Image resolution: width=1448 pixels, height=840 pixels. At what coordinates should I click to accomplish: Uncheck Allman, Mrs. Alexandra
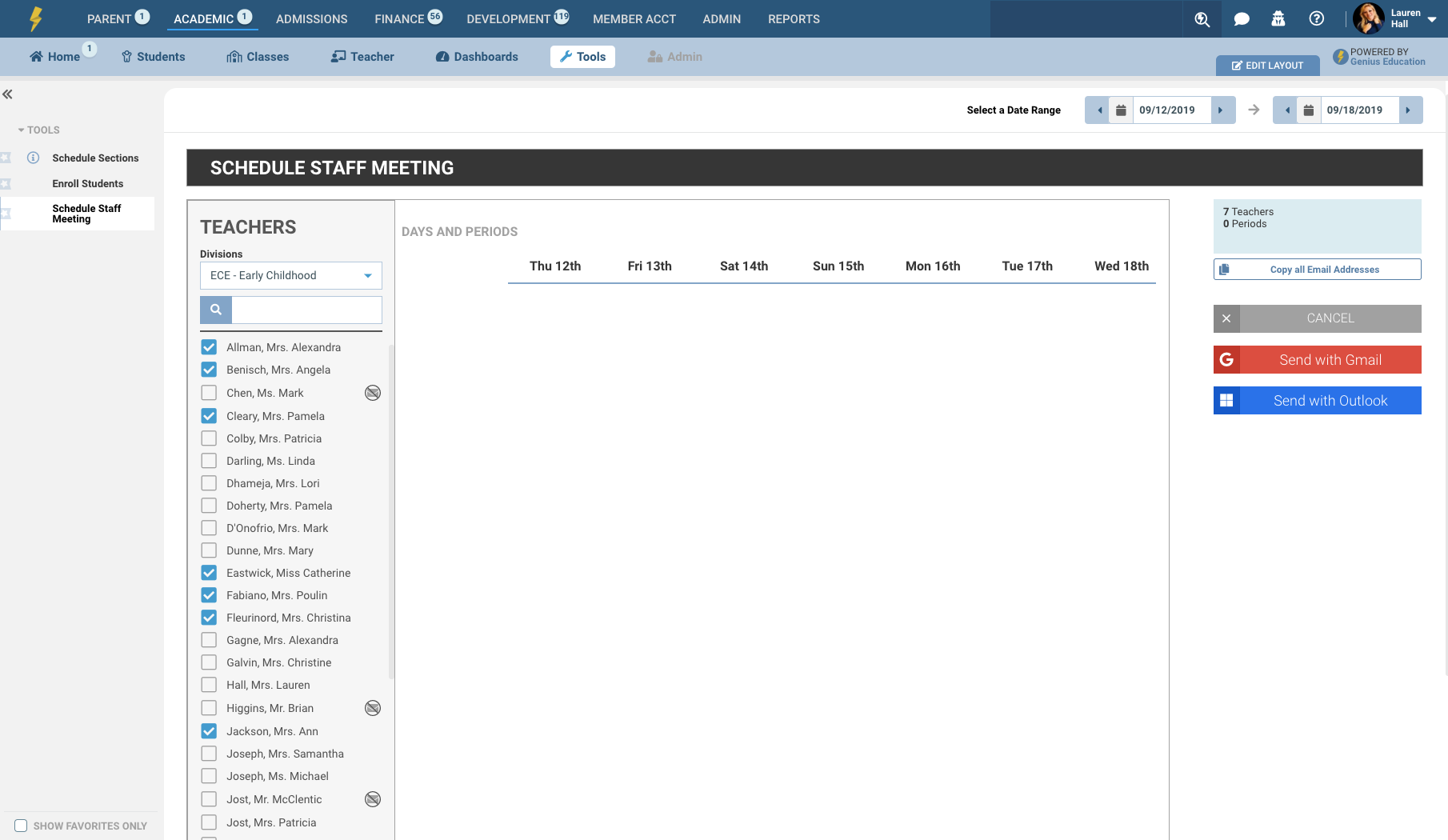pyautogui.click(x=209, y=347)
